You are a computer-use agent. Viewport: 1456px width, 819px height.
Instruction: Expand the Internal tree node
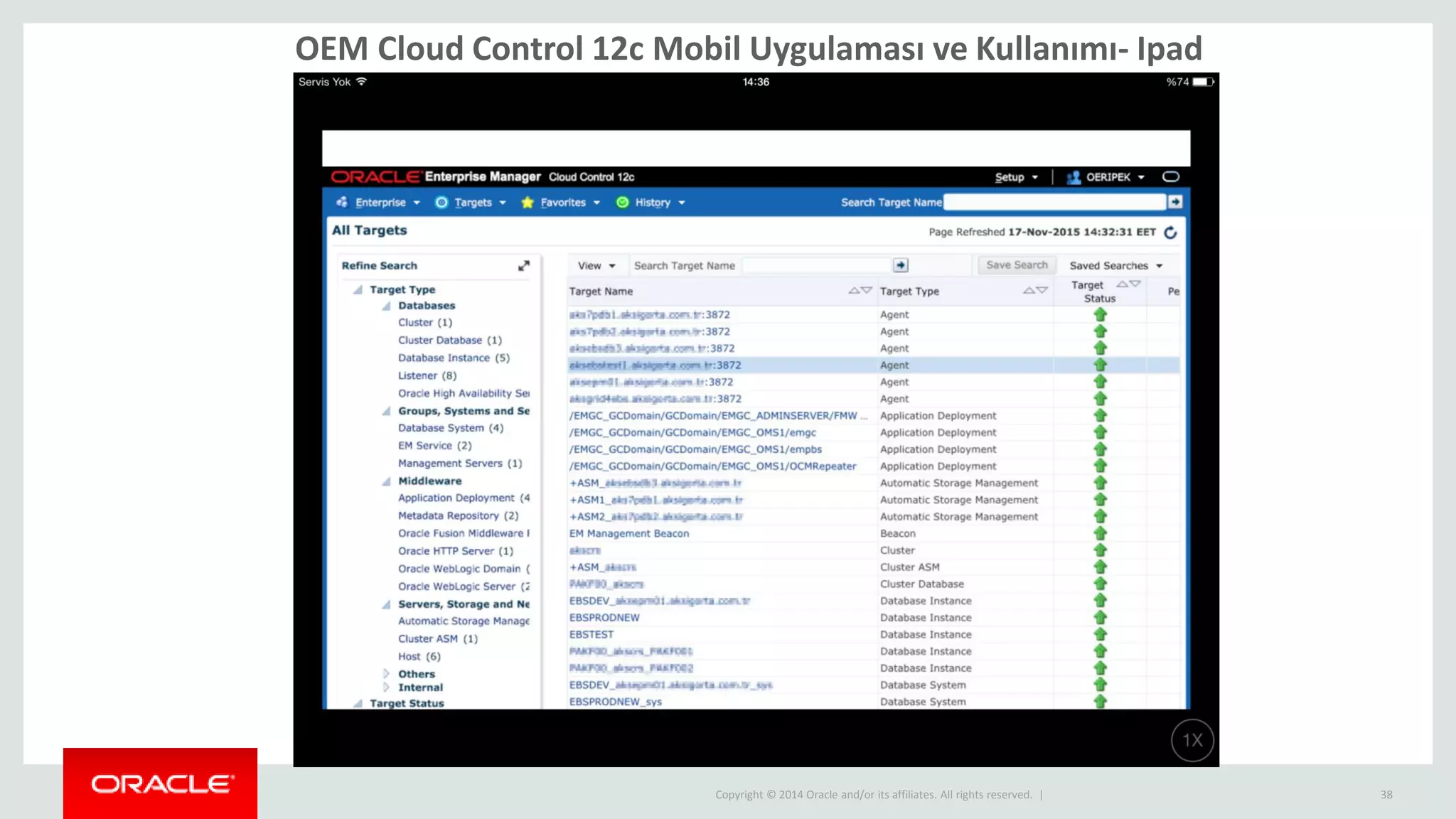386,687
